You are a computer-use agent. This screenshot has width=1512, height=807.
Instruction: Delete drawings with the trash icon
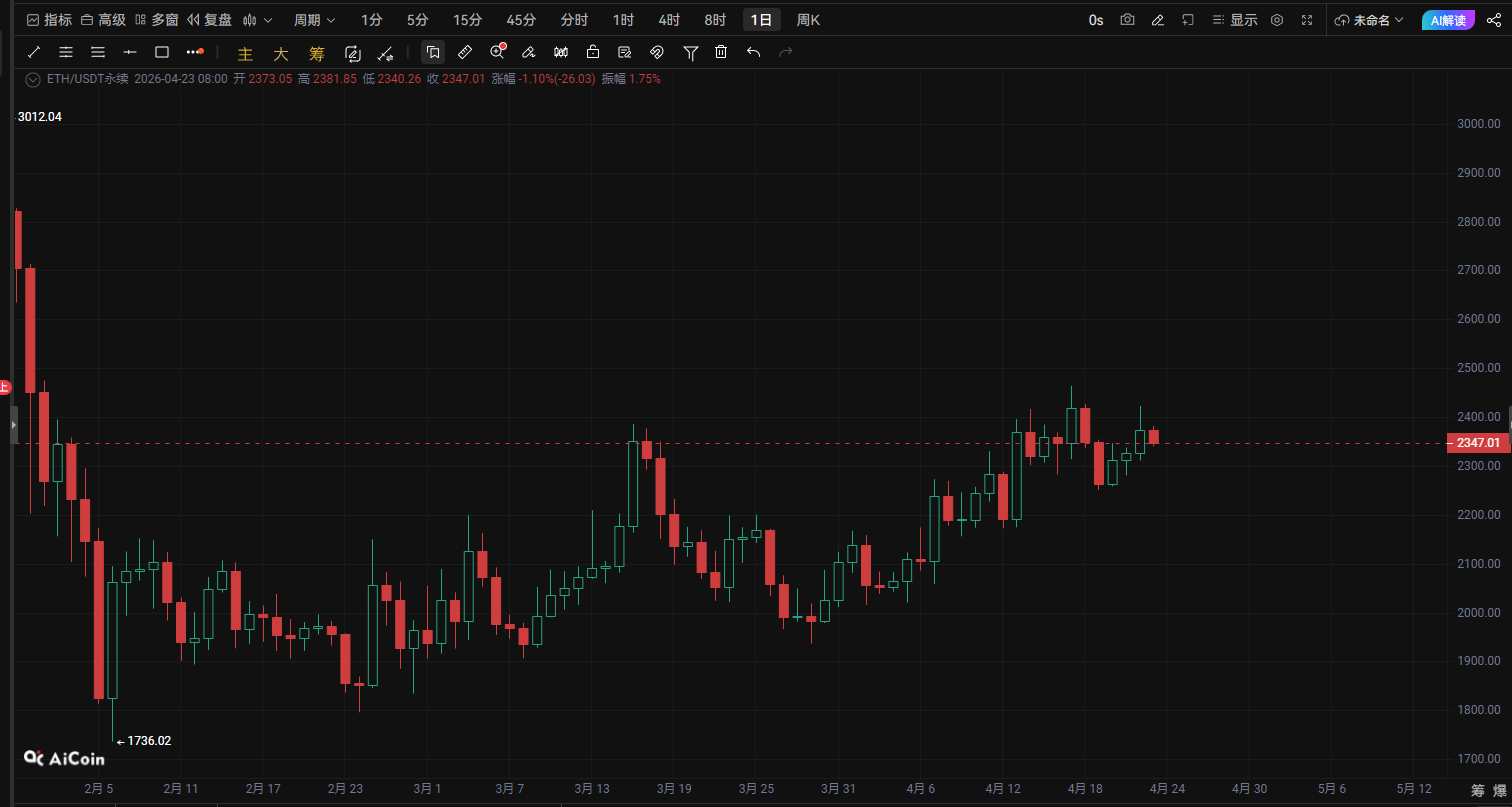click(722, 52)
